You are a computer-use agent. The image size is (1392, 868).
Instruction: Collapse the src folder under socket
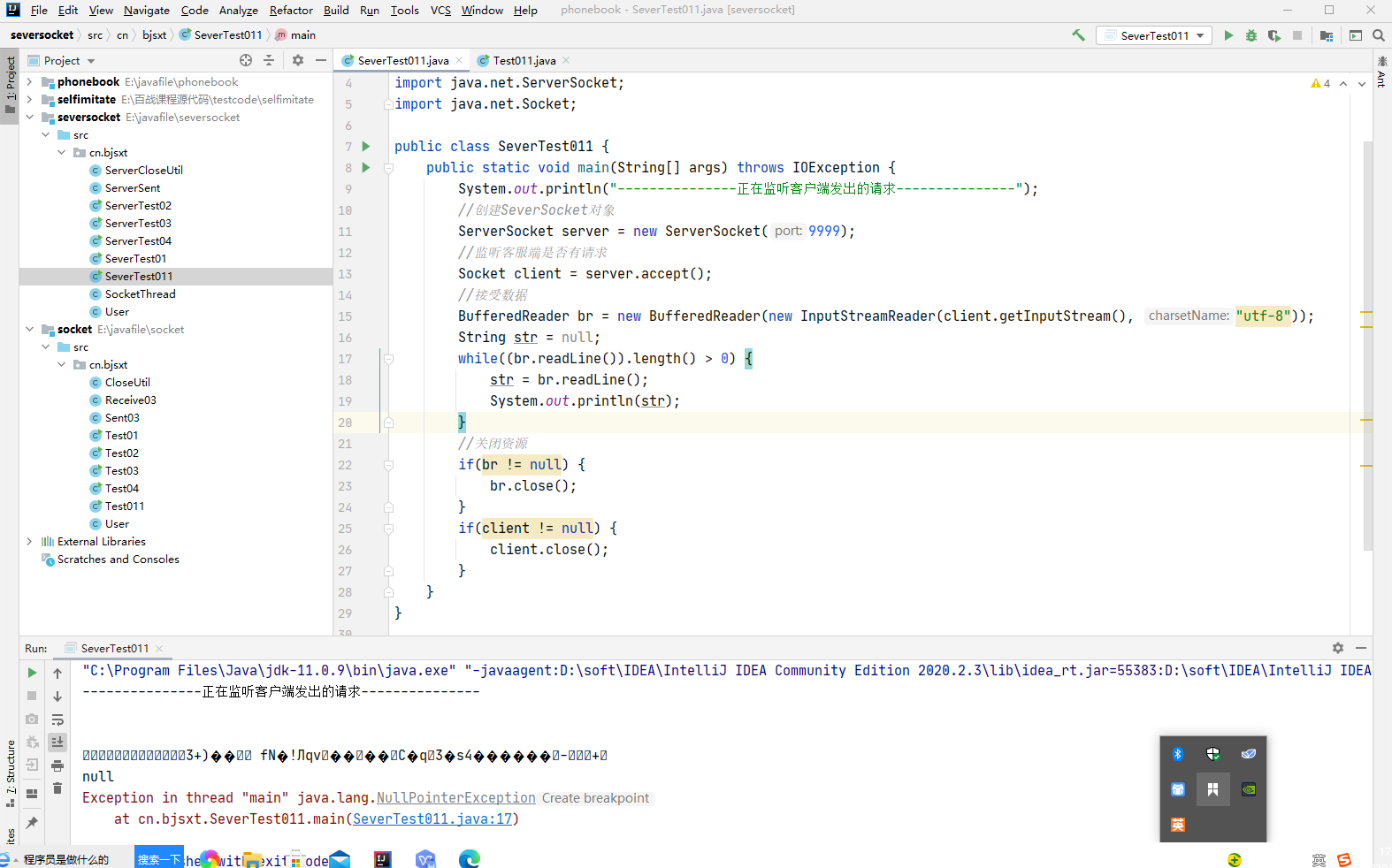(x=45, y=347)
